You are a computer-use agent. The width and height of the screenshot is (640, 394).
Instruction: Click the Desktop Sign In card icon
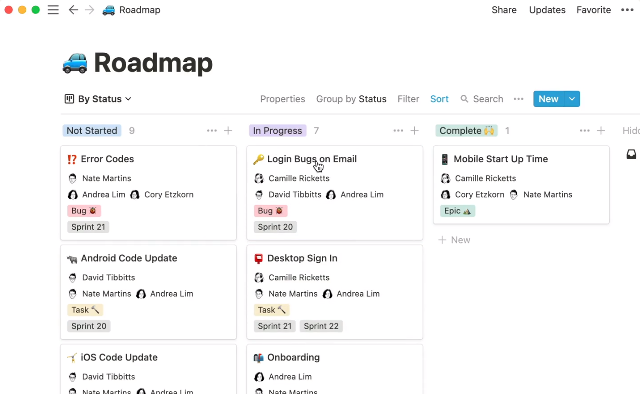pyautogui.click(x=258, y=258)
